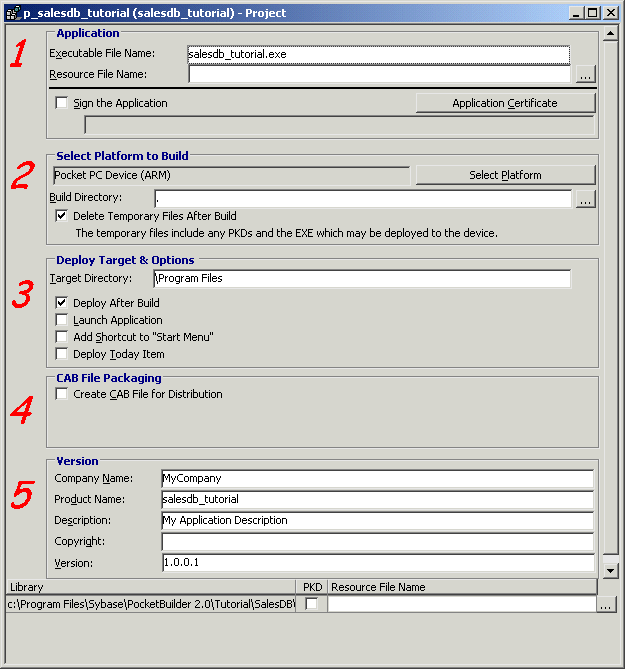Screen dimensions: 625x669
Task: Click the Product Name field
Action: coord(378,500)
